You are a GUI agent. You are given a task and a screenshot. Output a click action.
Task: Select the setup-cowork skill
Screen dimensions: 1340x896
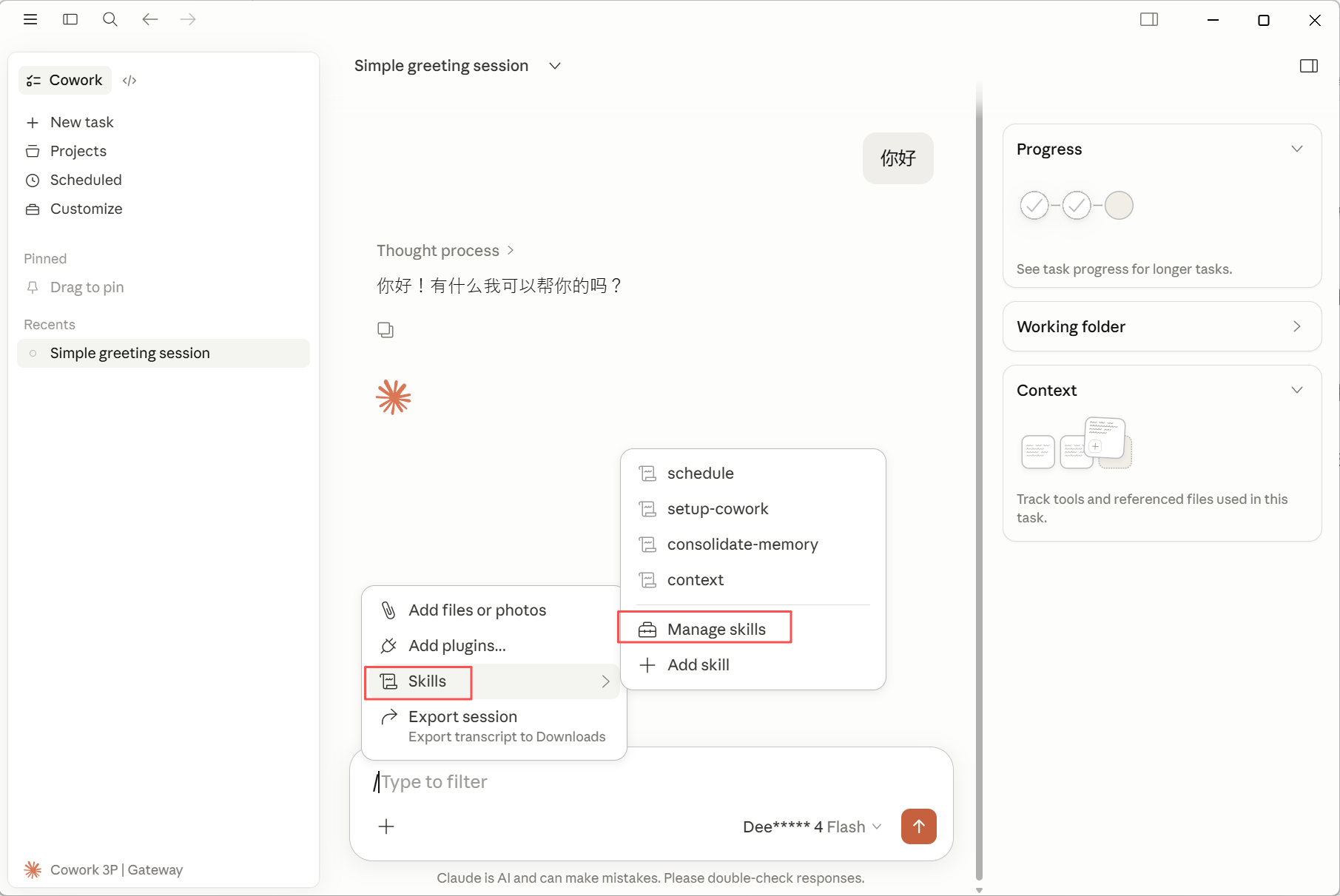pyautogui.click(x=753, y=509)
